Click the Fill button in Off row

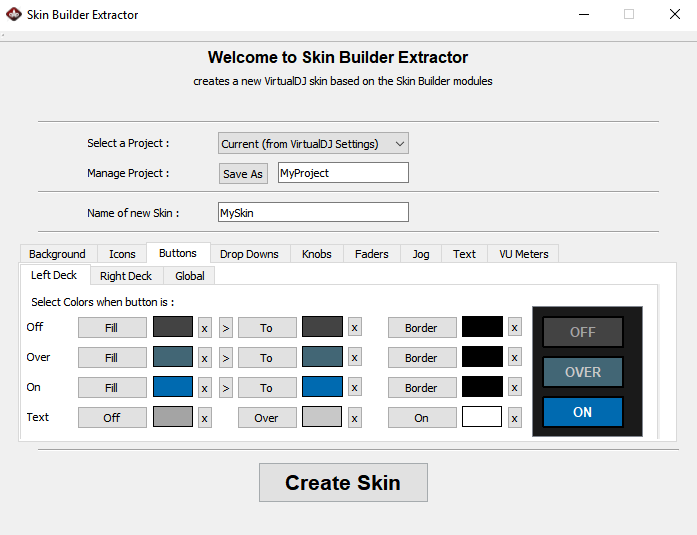click(x=112, y=328)
